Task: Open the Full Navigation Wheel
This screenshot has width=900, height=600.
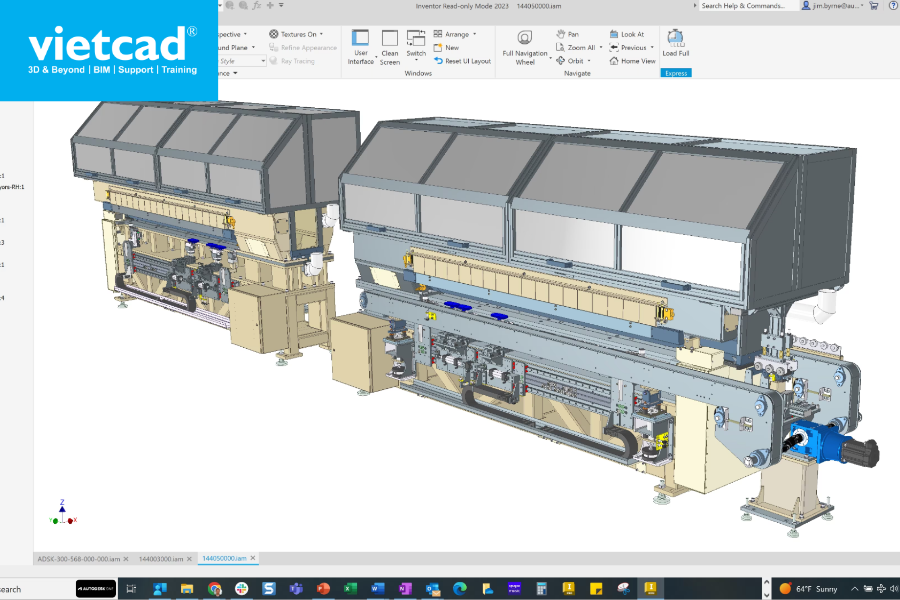Action: [525, 47]
